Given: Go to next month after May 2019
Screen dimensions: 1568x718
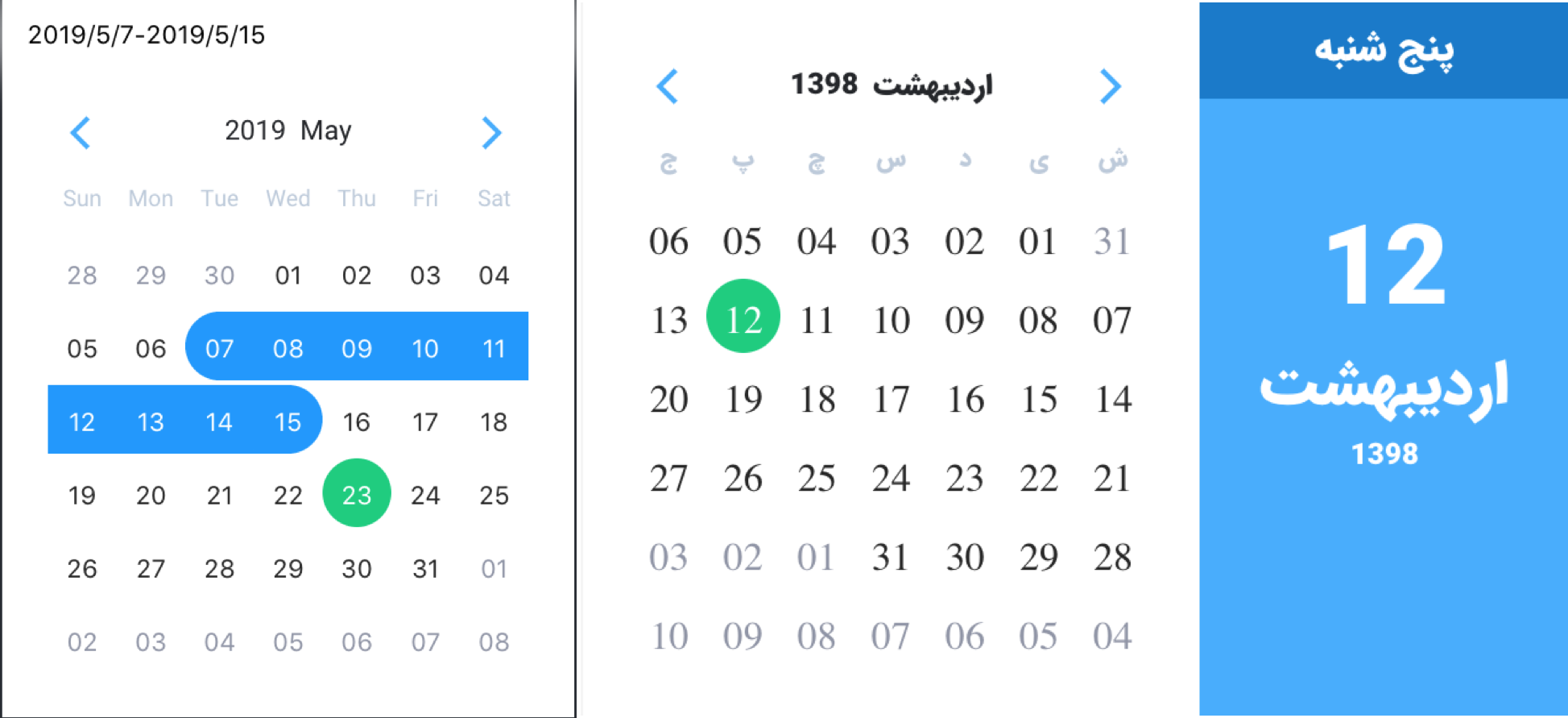Looking at the screenshot, I should (491, 133).
